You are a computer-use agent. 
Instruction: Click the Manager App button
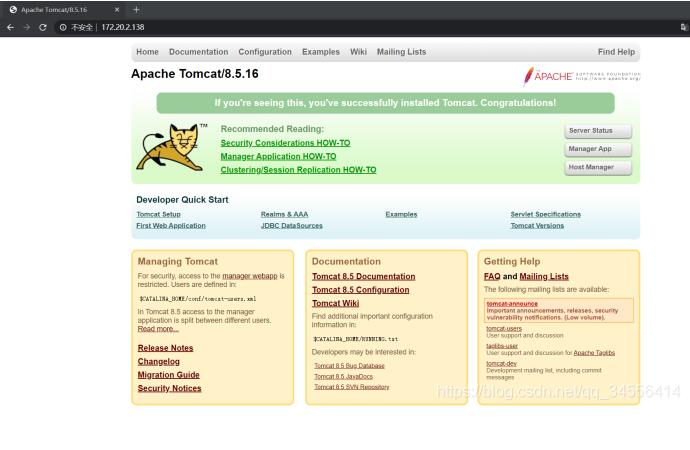point(598,149)
